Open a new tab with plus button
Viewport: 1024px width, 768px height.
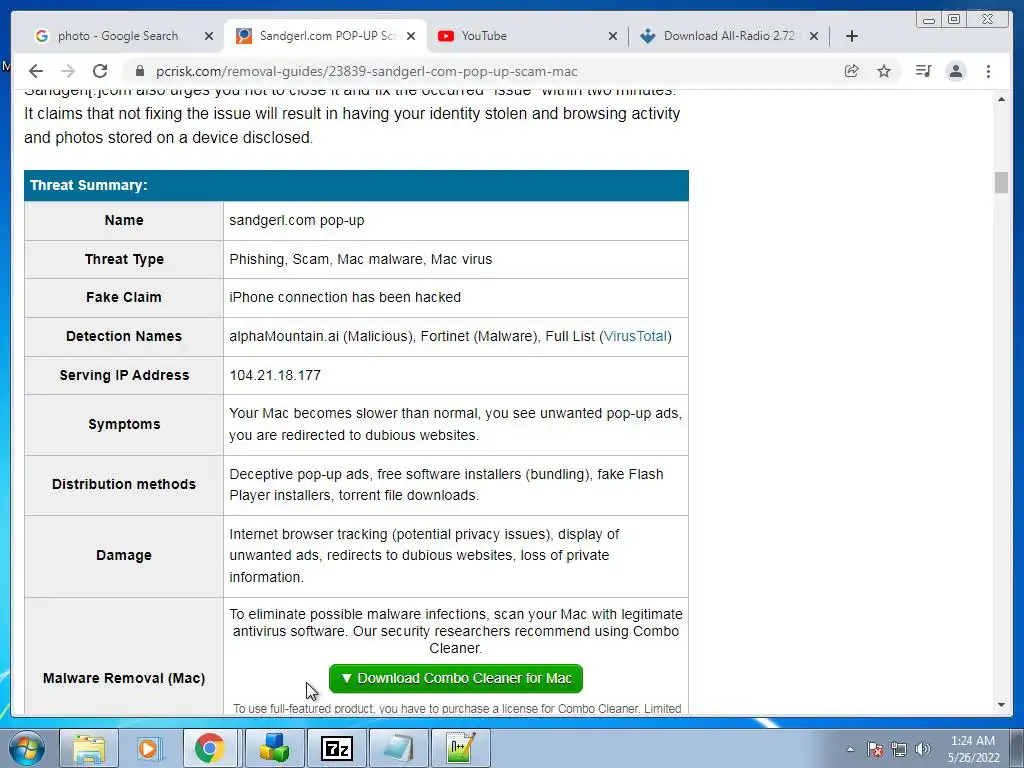pos(852,36)
